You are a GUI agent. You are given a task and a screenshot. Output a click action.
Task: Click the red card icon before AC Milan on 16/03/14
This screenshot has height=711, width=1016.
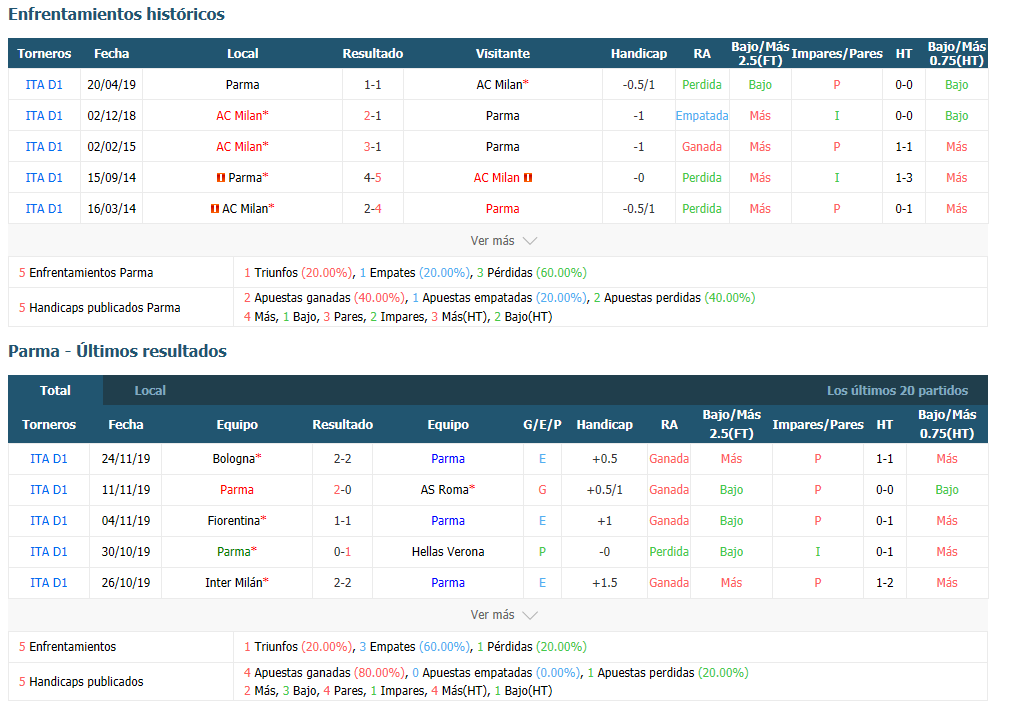(x=214, y=209)
